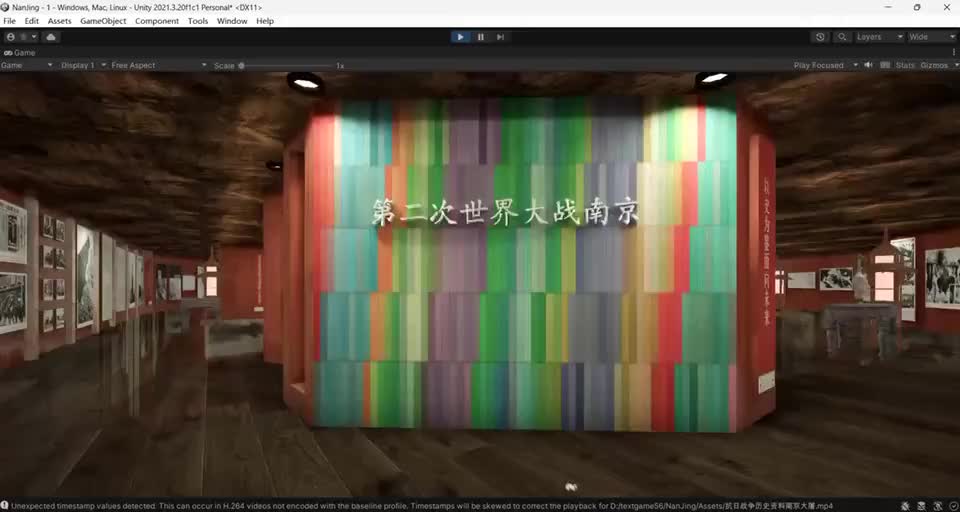
Task: Open the Game panel three-dot options menu
Action: tap(953, 53)
